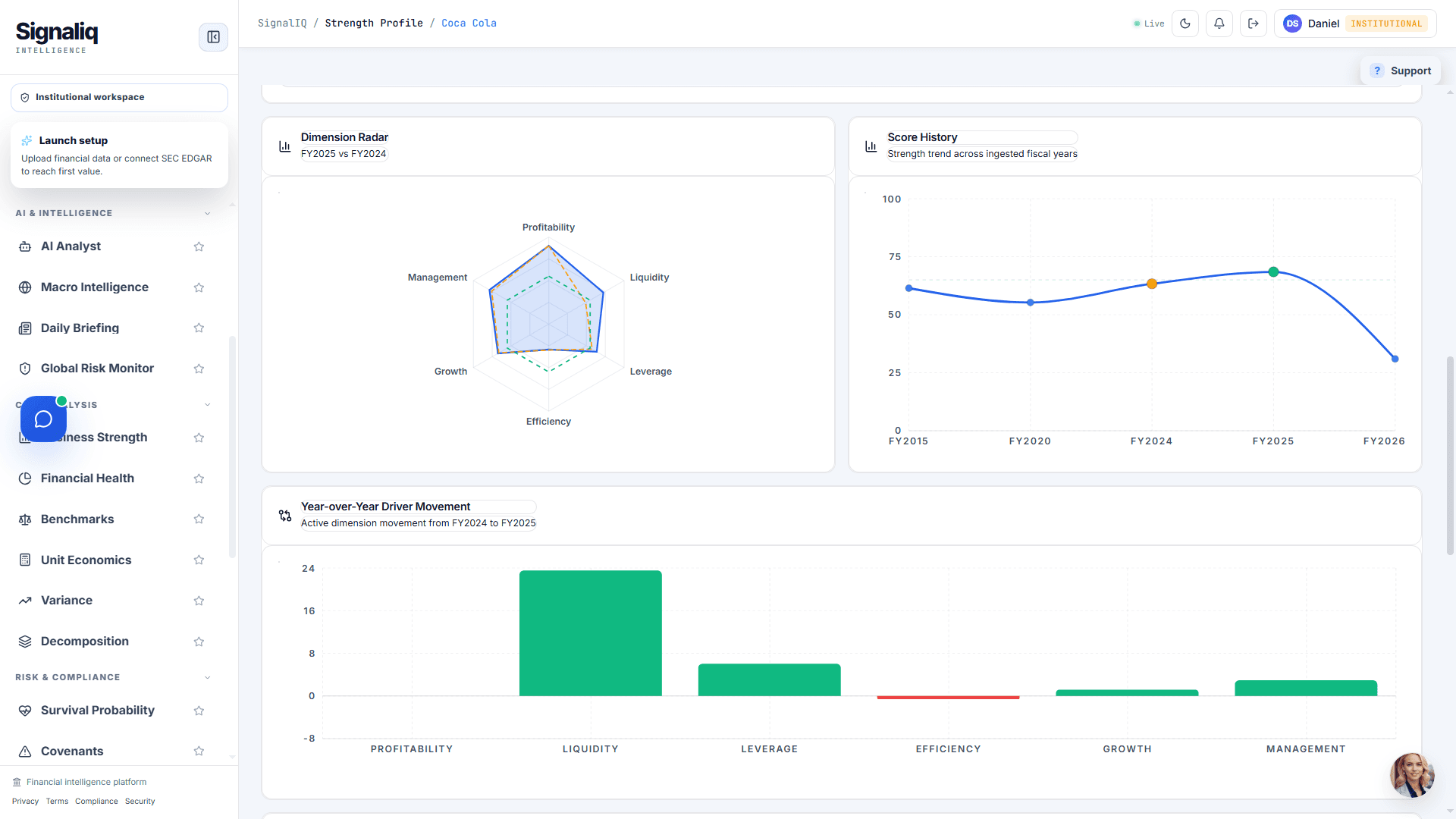Select FY2025 green point on score chart
The height and width of the screenshot is (819, 1456).
(x=1273, y=271)
